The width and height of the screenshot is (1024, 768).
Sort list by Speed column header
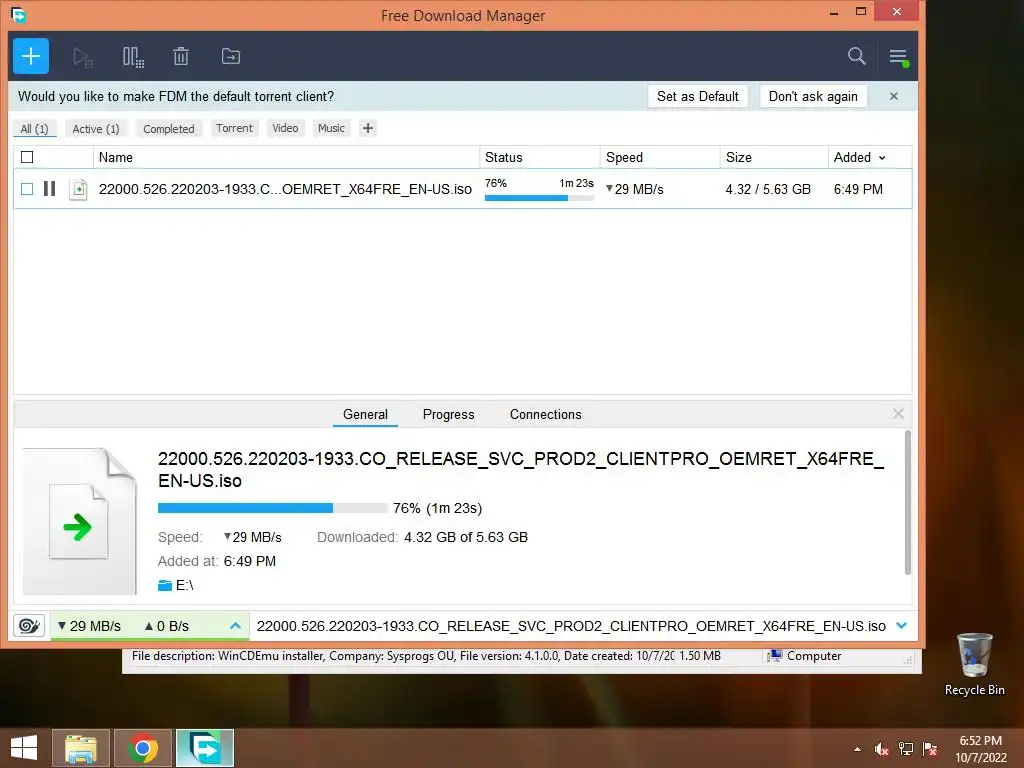(x=660, y=157)
